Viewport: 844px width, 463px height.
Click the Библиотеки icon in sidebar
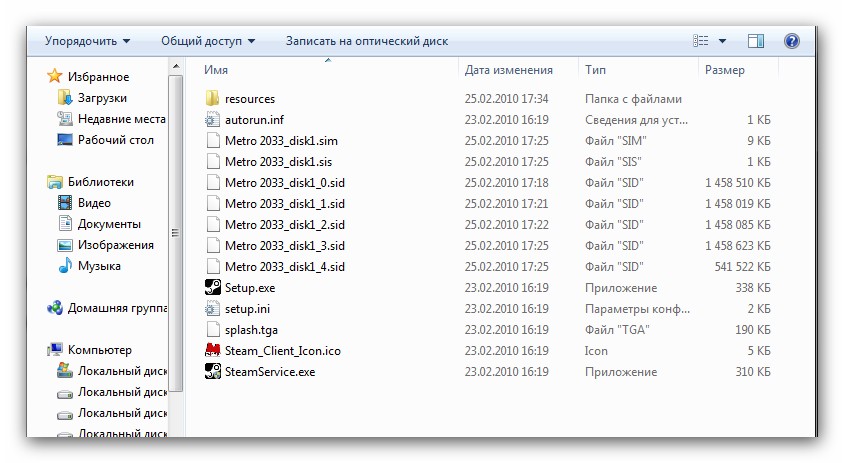tap(54, 182)
